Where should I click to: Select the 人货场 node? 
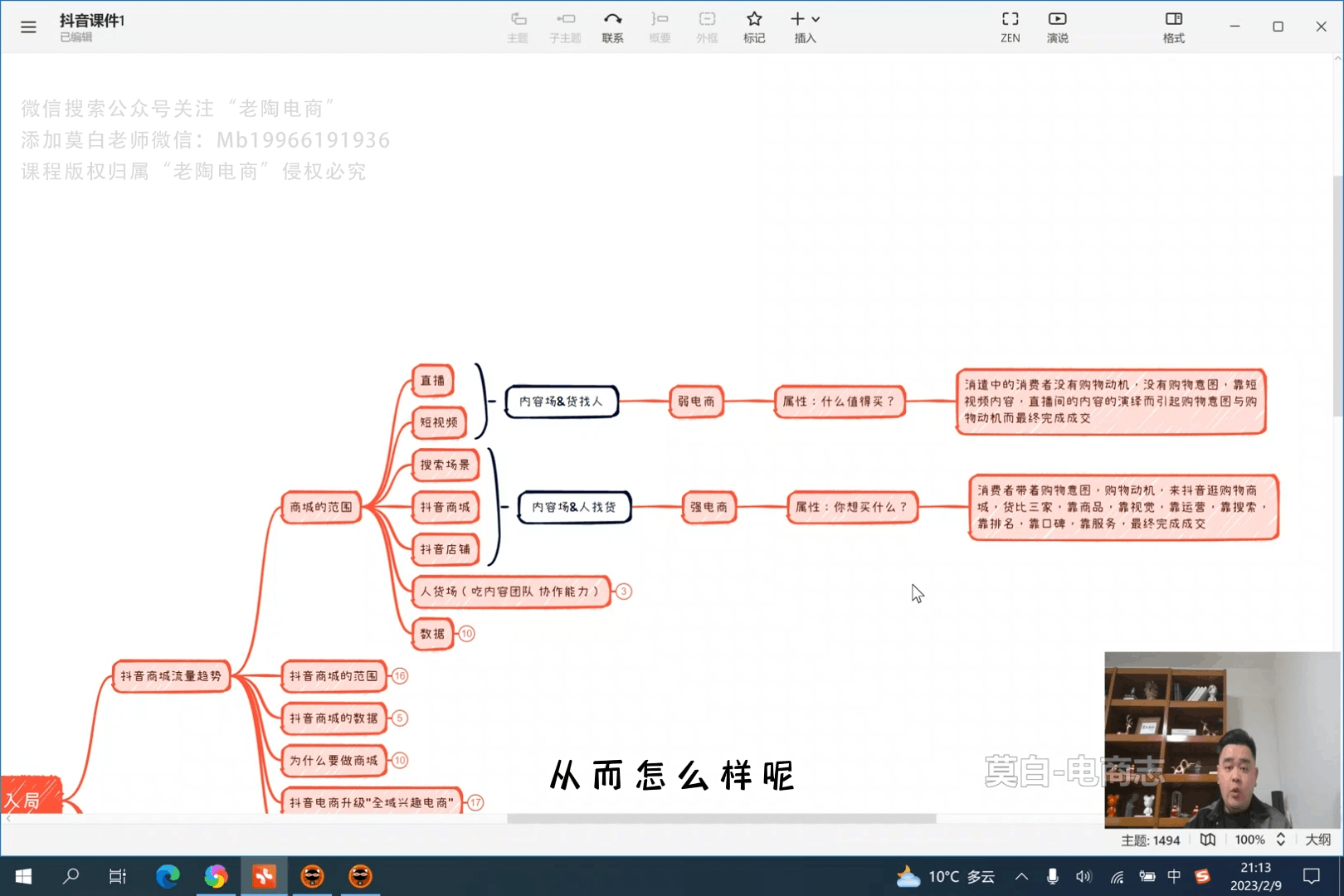pyautogui.click(x=511, y=592)
